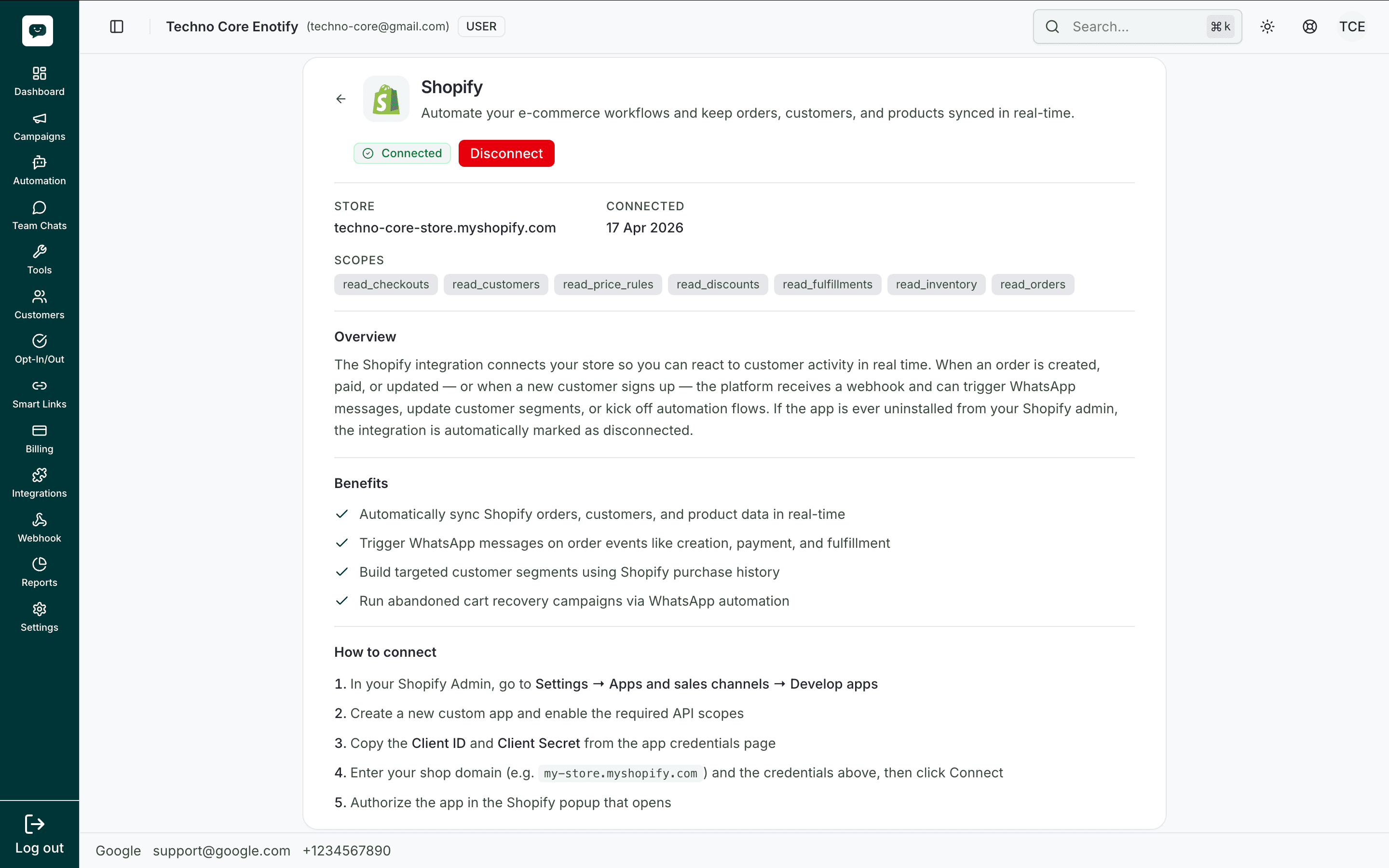Click the Log out icon
1389x868 pixels.
click(34, 825)
